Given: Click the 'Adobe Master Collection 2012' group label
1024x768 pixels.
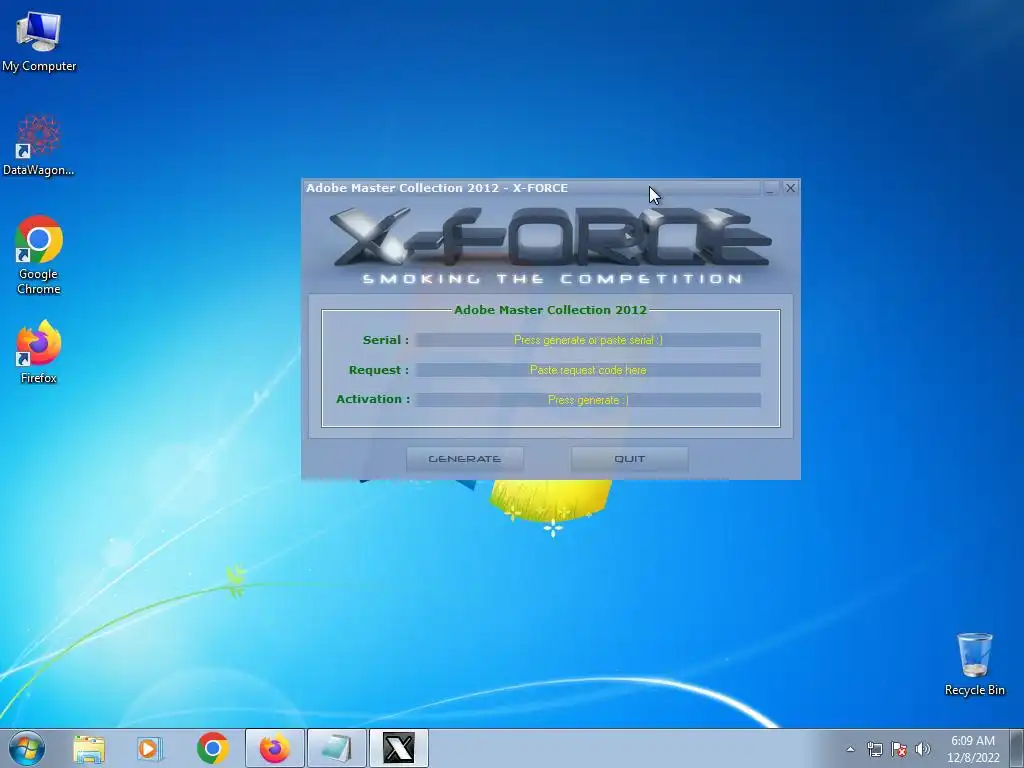Looking at the screenshot, I should pos(551,310).
